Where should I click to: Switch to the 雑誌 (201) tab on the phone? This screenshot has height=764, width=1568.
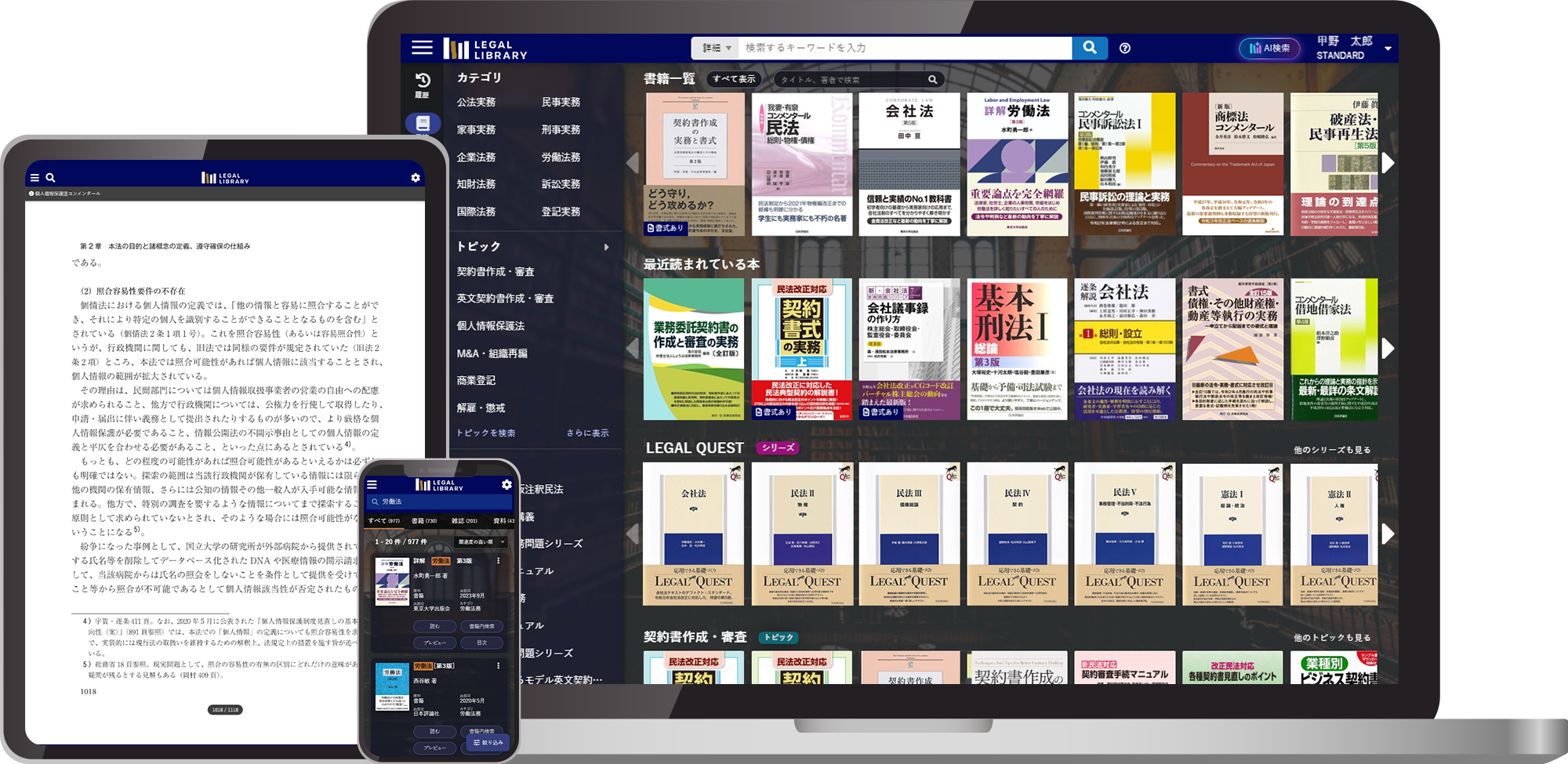[464, 520]
